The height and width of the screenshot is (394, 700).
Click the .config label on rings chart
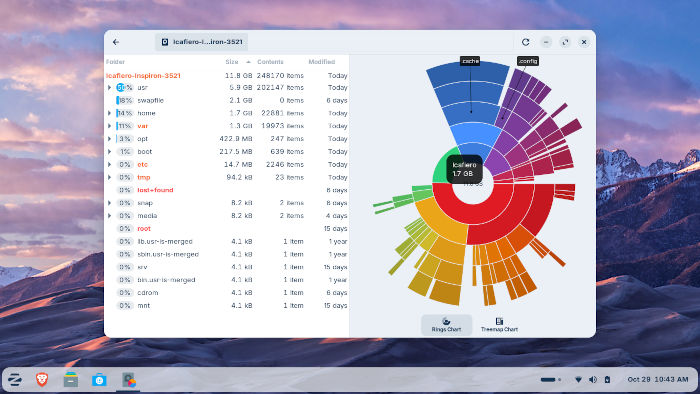(528, 61)
